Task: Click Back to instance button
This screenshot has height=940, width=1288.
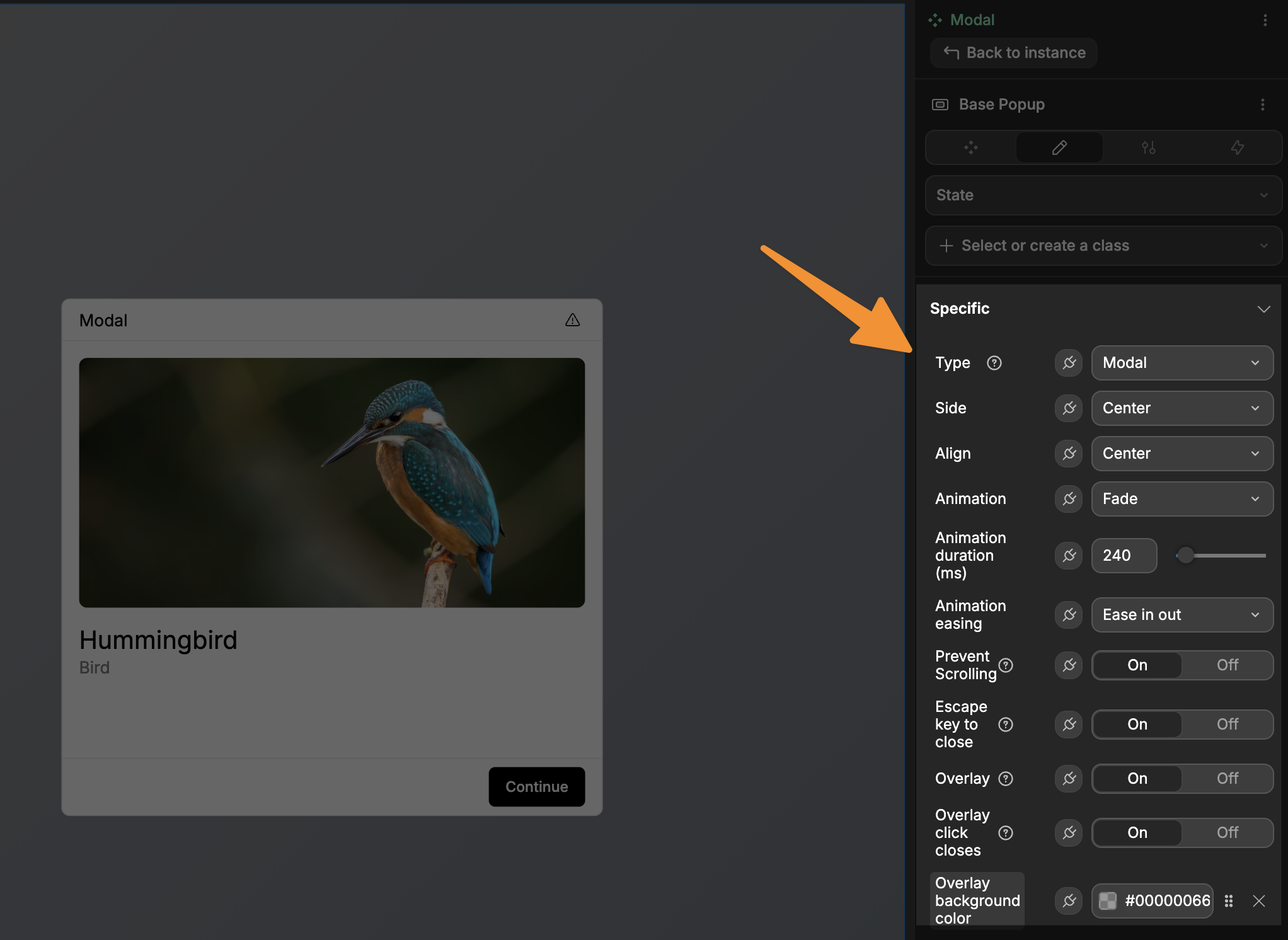Action: pyautogui.click(x=1014, y=53)
